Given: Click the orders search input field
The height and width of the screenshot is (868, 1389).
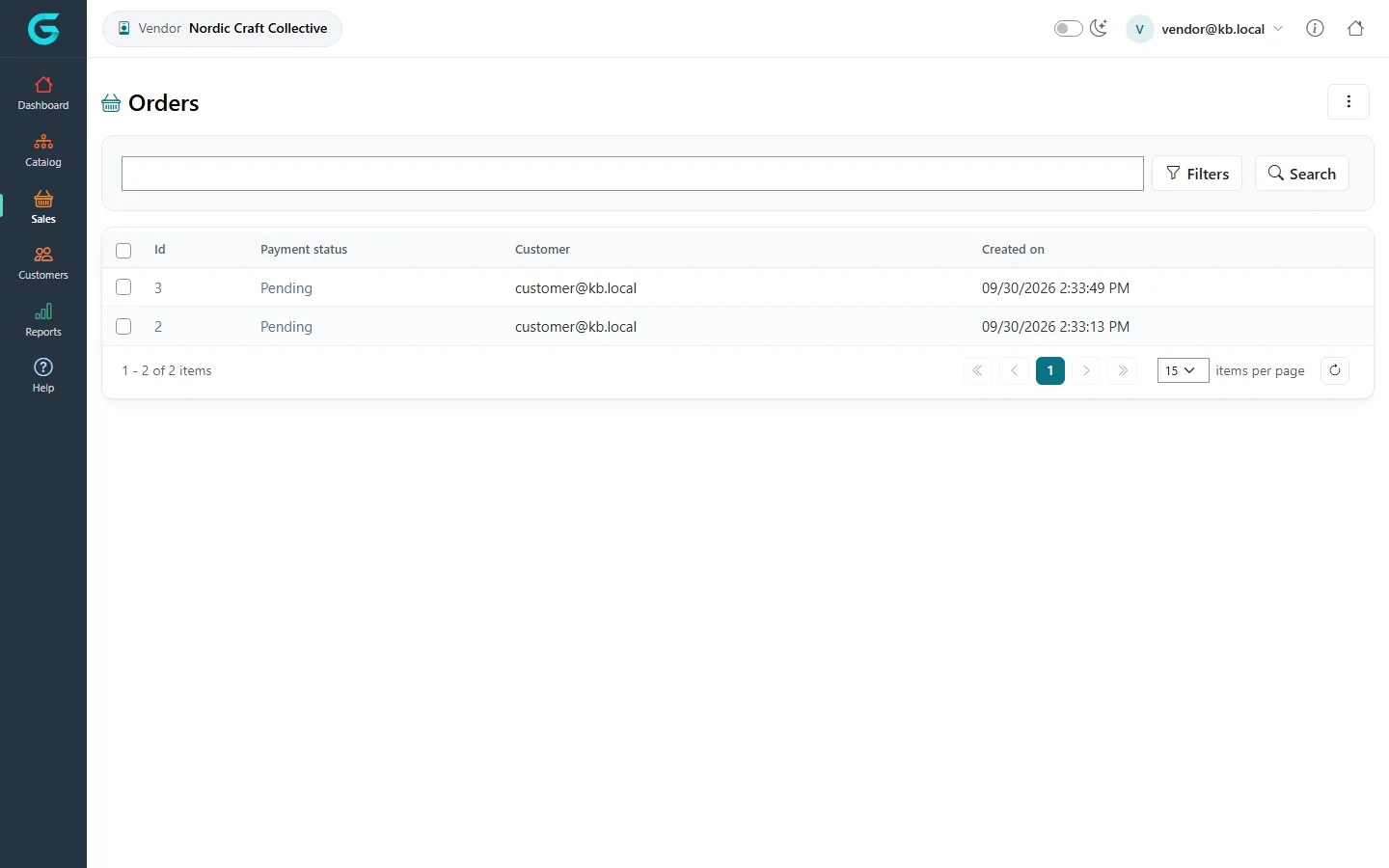Looking at the screenshot, I should pos(633,174).
